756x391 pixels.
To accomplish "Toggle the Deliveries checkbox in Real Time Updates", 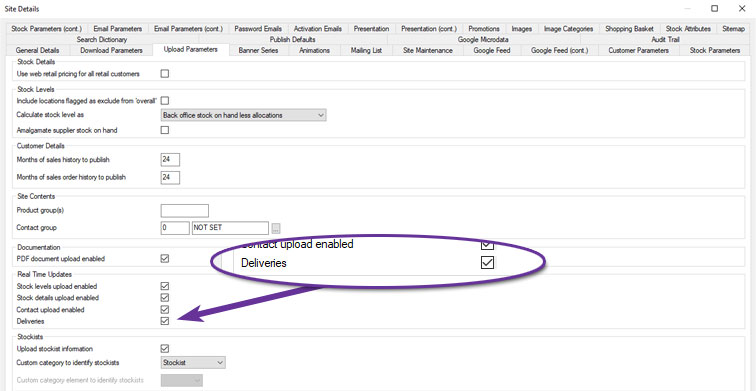I will tap(165, 321).
